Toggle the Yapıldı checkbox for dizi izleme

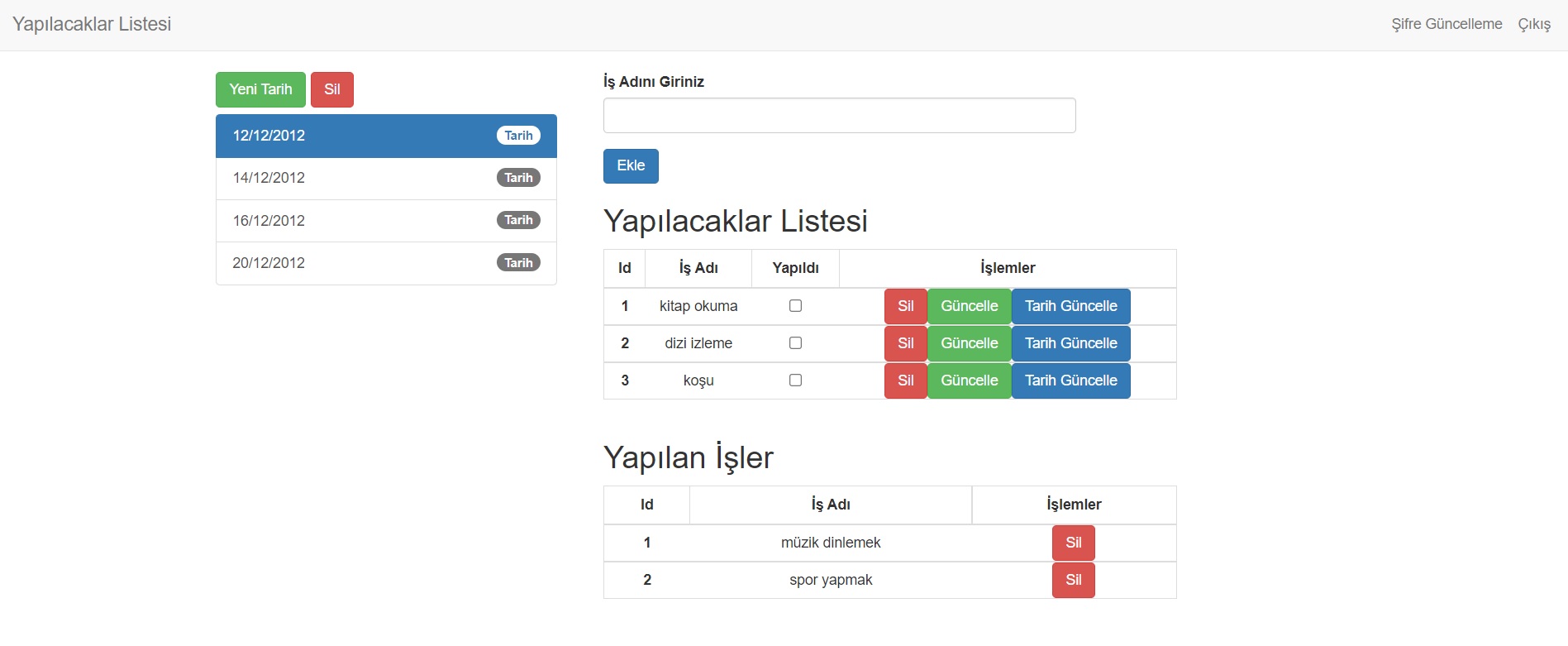(795, 342)
